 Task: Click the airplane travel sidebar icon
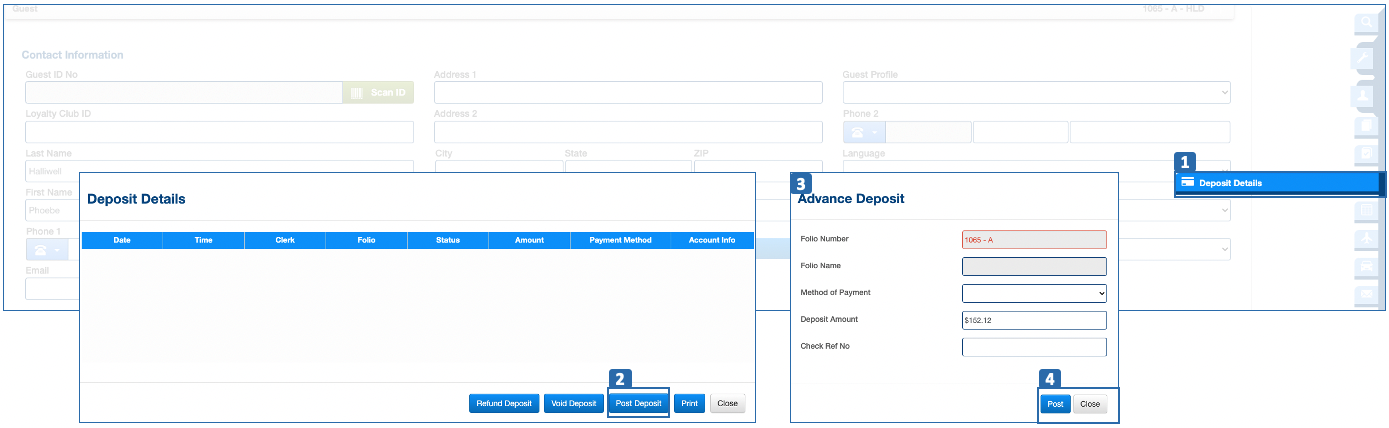[x=1366, y=239]
